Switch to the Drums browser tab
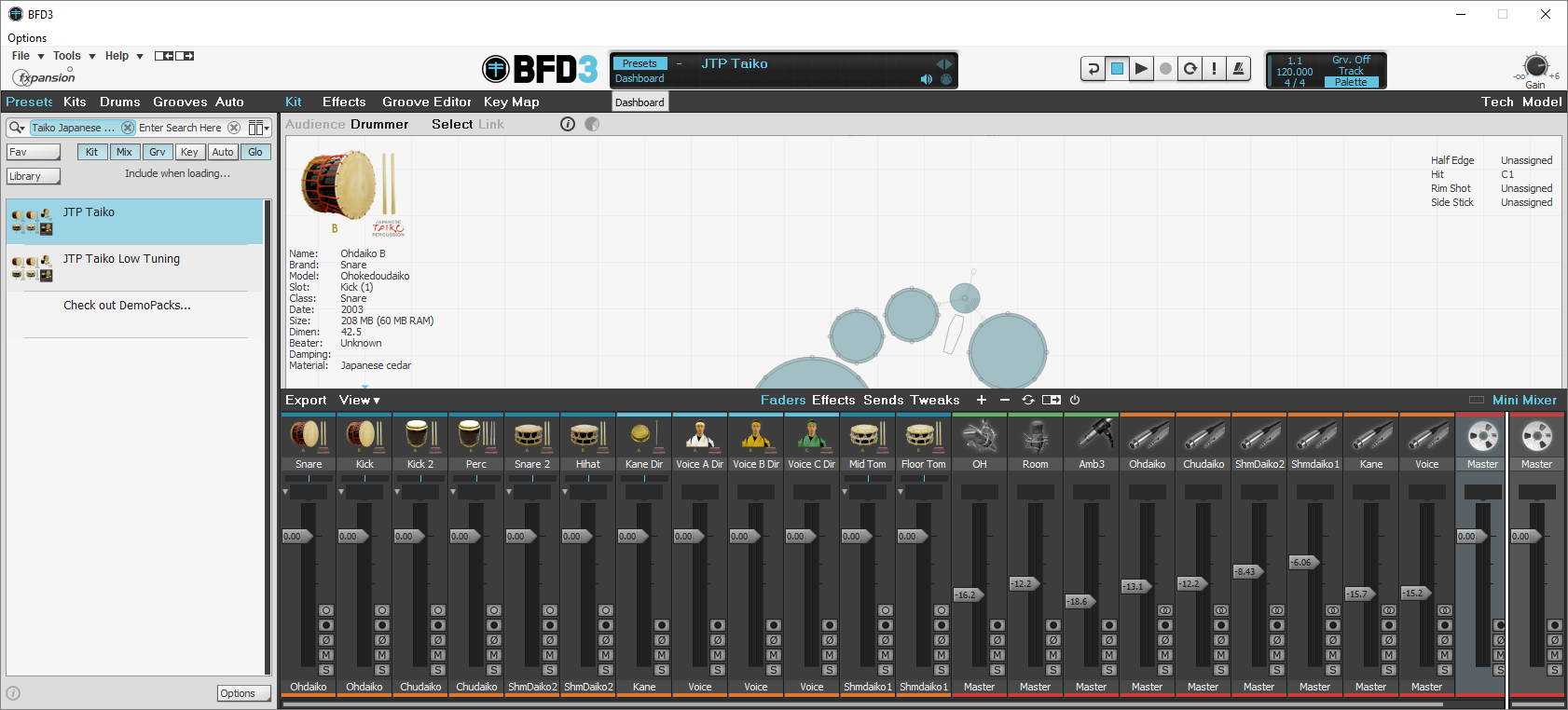1568x710 pixels. coord(120,102)
